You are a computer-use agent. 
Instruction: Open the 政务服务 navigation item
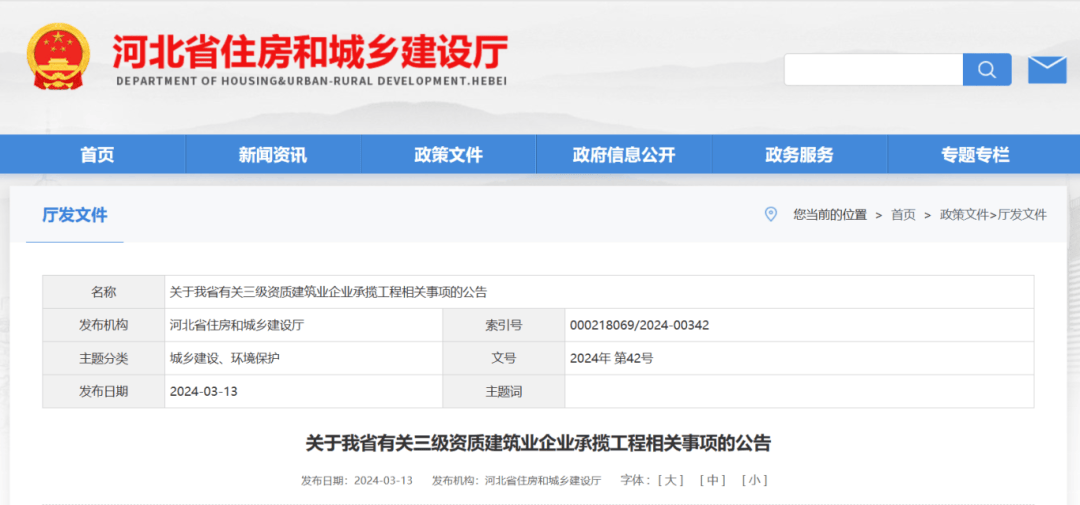point(799,155)
